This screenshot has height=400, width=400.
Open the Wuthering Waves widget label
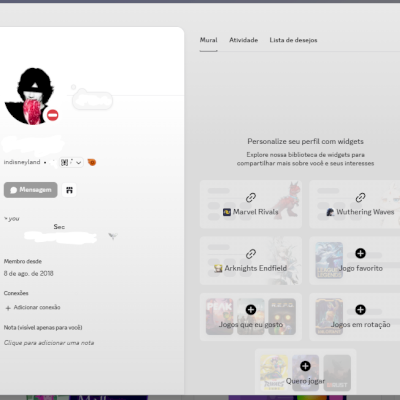click(x=365, y=212)
